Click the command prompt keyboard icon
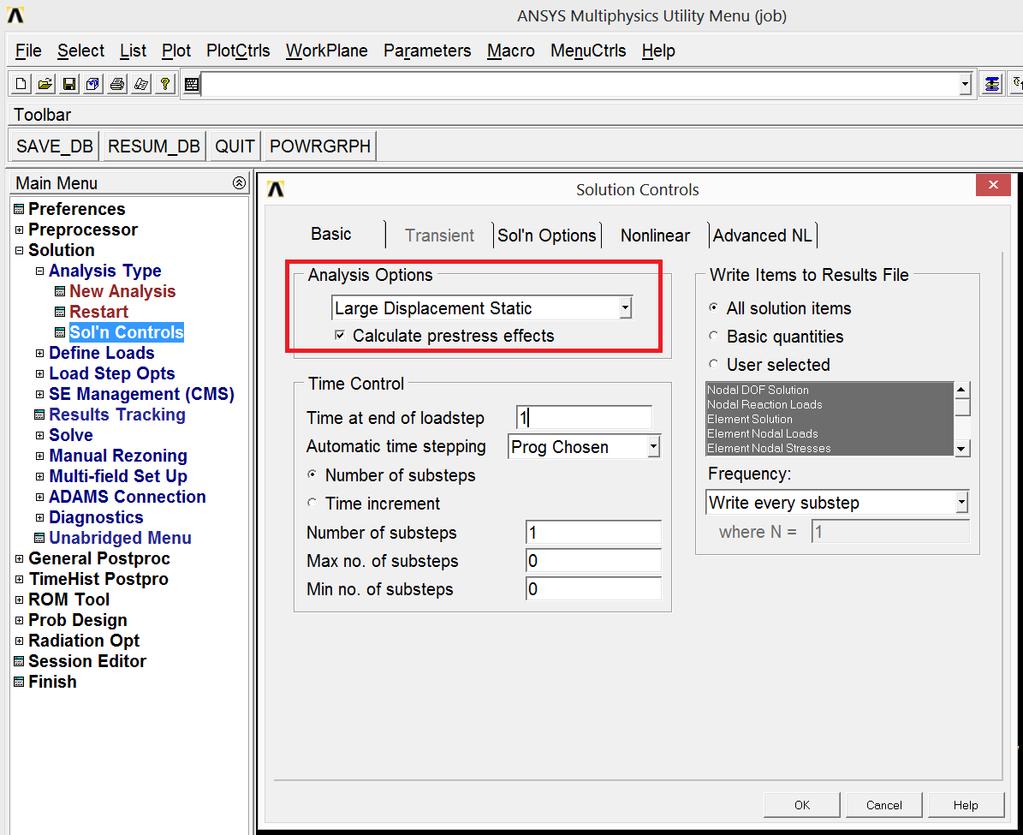 [x=192, y=85]
